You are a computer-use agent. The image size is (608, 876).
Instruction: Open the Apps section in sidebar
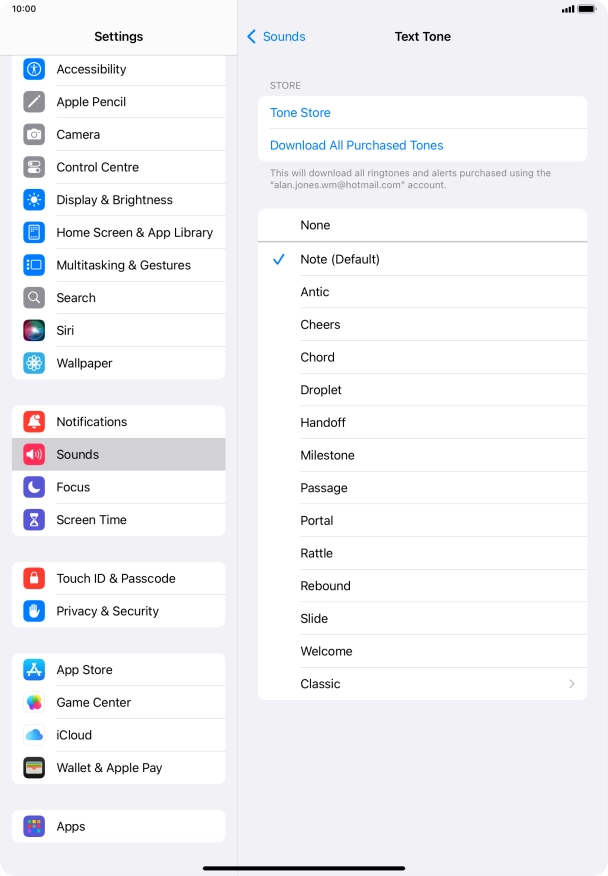click(x=118, y=826)
